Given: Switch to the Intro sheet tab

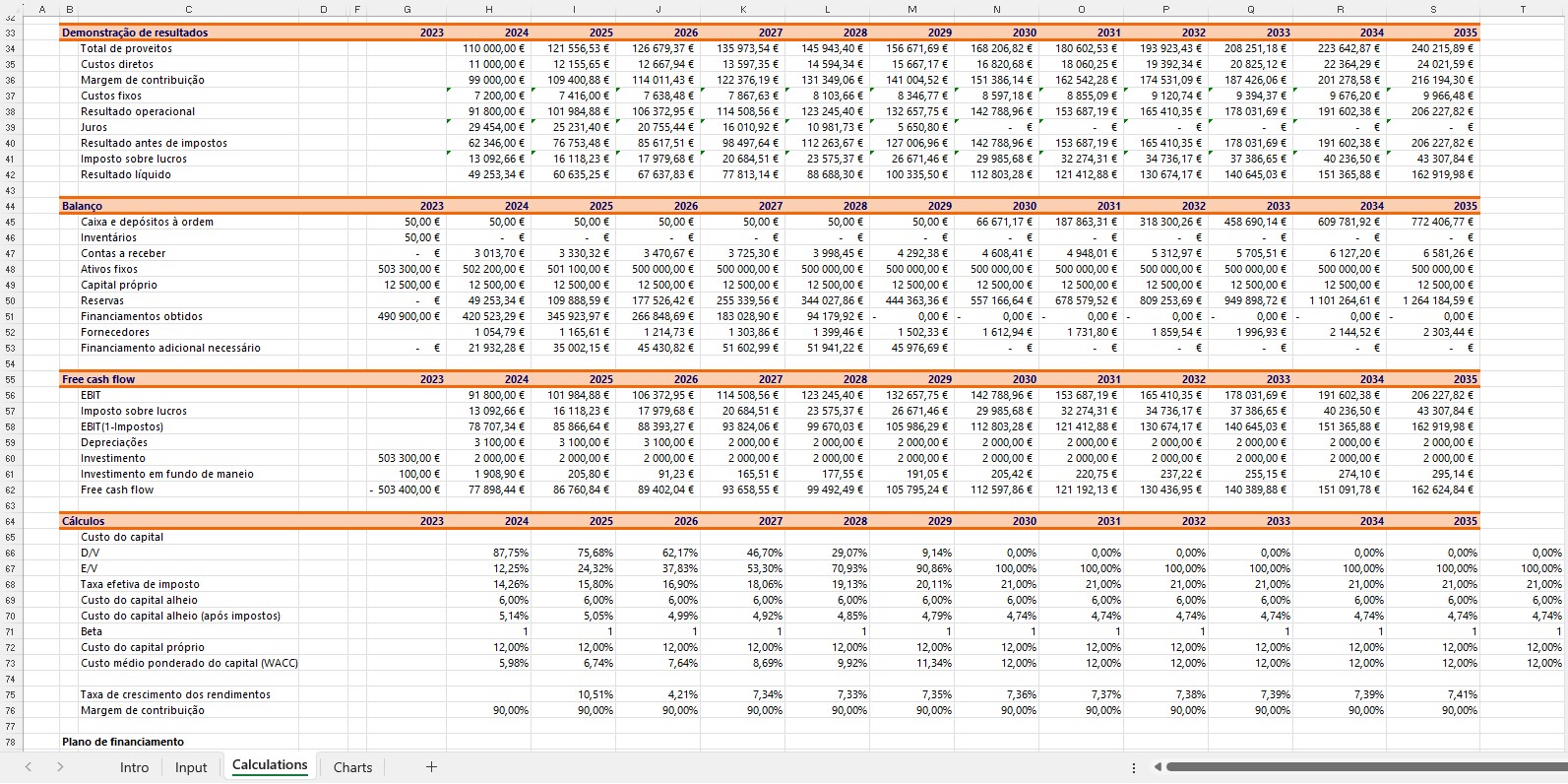Looking at the screenshot, I should [135, 767].
